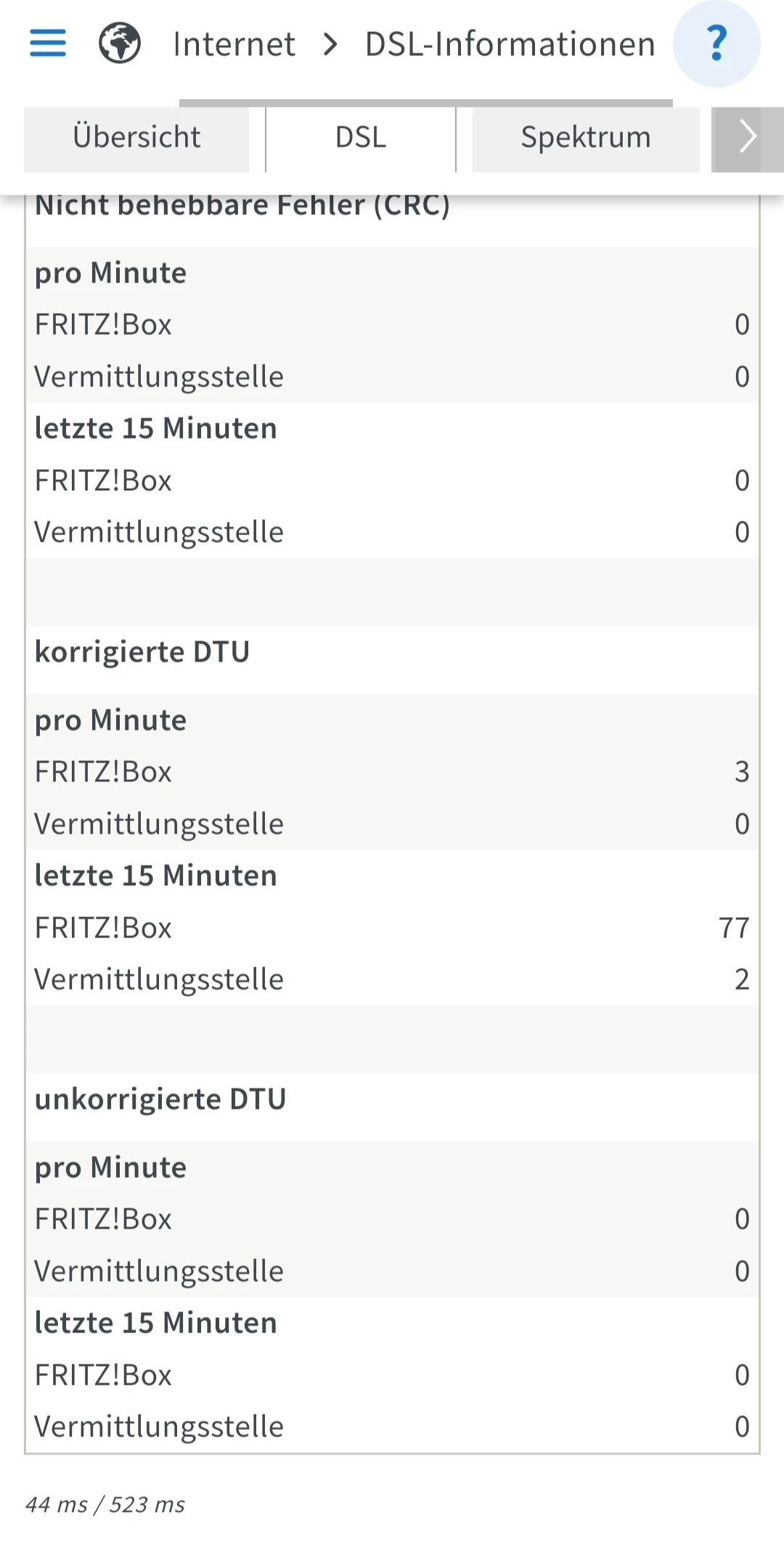Click pro Minute under the CRC heading

click(111, 273)
